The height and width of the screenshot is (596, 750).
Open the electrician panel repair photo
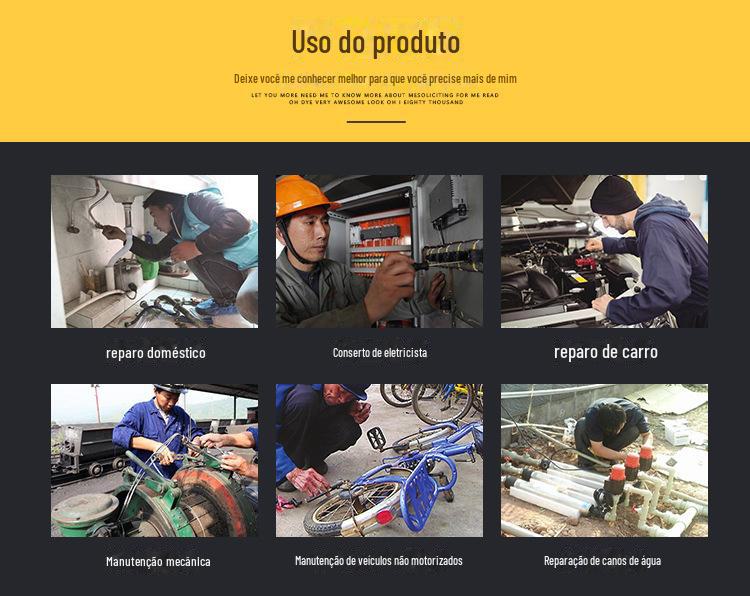pos(379,251)
